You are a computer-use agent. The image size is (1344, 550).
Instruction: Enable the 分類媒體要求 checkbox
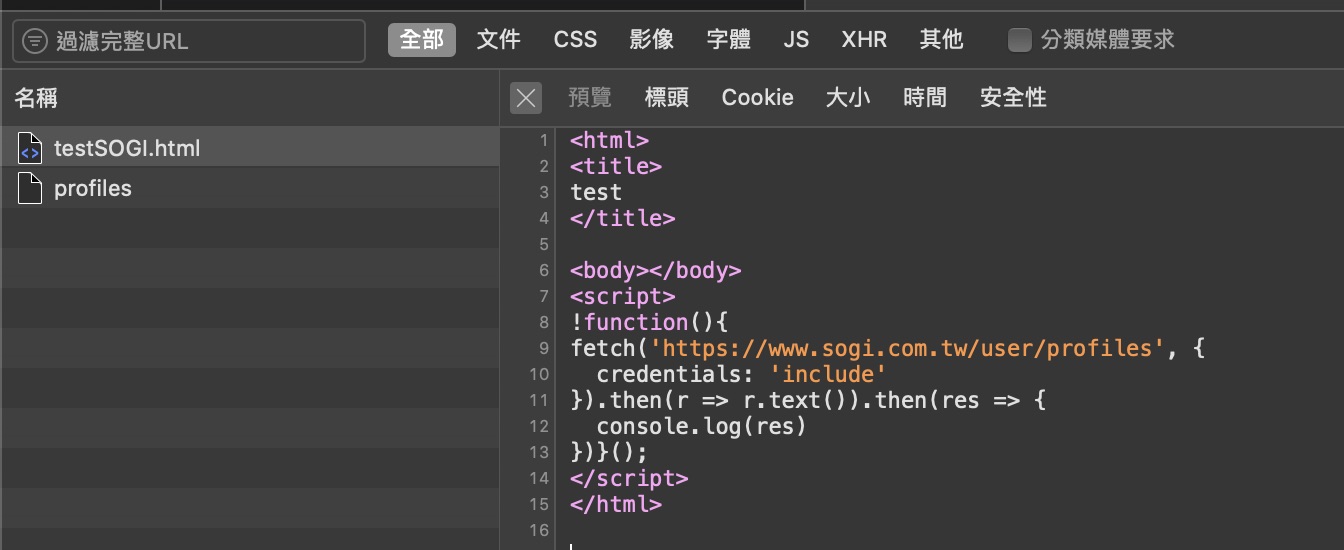[x=1019, y=40]
